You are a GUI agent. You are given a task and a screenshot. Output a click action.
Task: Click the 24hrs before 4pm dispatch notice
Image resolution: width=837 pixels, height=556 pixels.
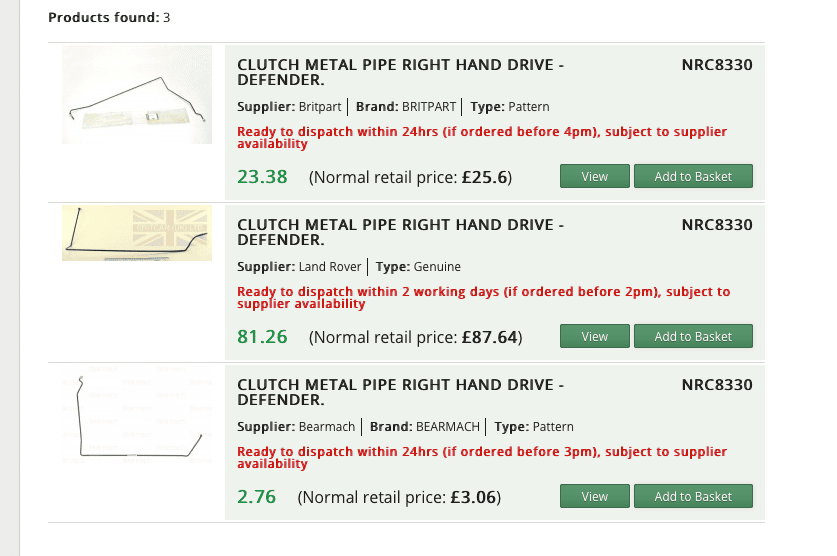point(482,138)
